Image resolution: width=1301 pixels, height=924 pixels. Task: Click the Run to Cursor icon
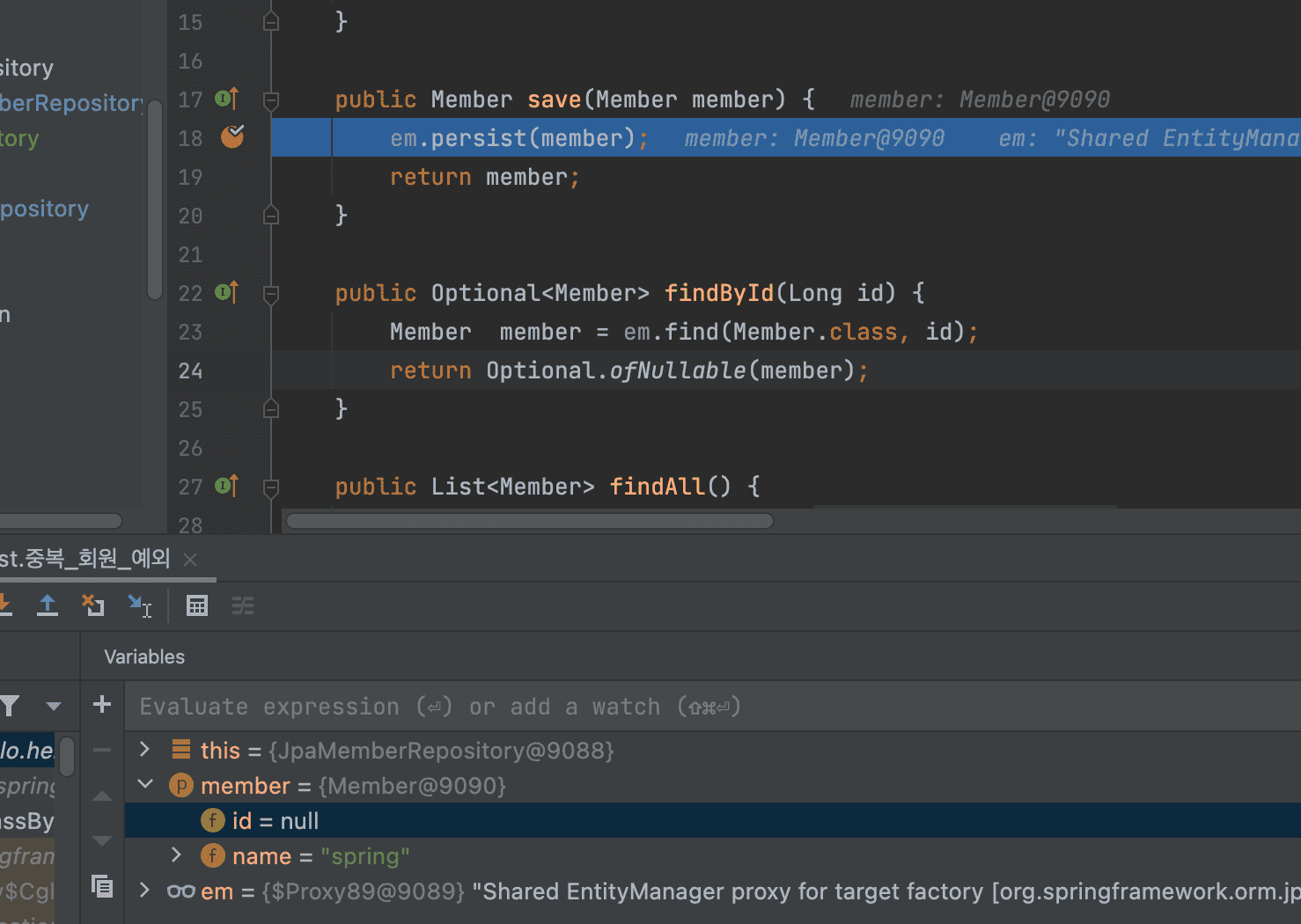tap(140, 605)
